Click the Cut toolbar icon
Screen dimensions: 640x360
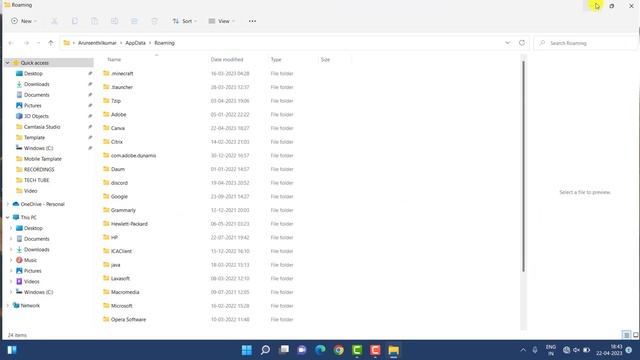click(x=54, y=21)
